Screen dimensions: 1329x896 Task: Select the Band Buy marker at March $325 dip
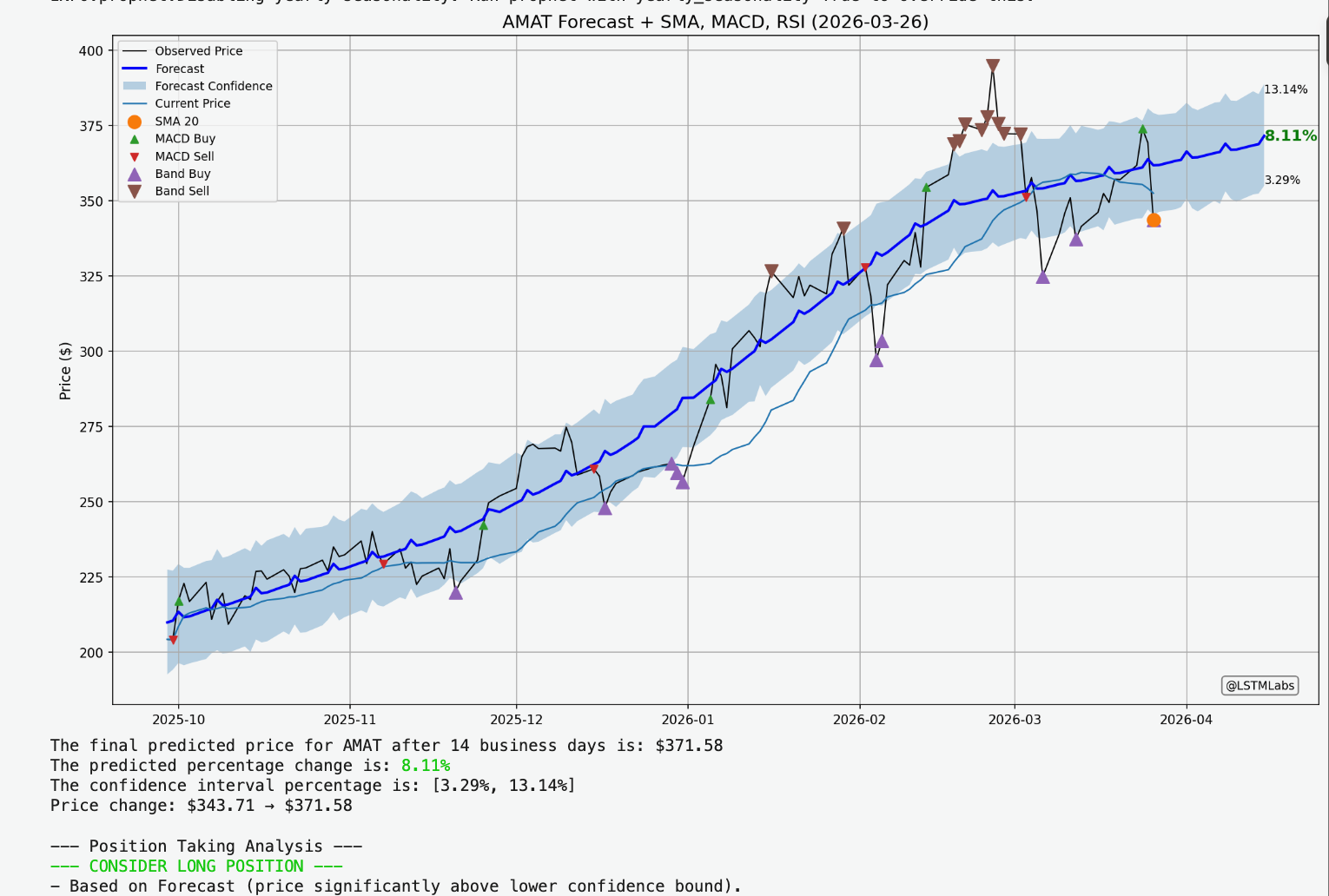tap(1043, 277)
